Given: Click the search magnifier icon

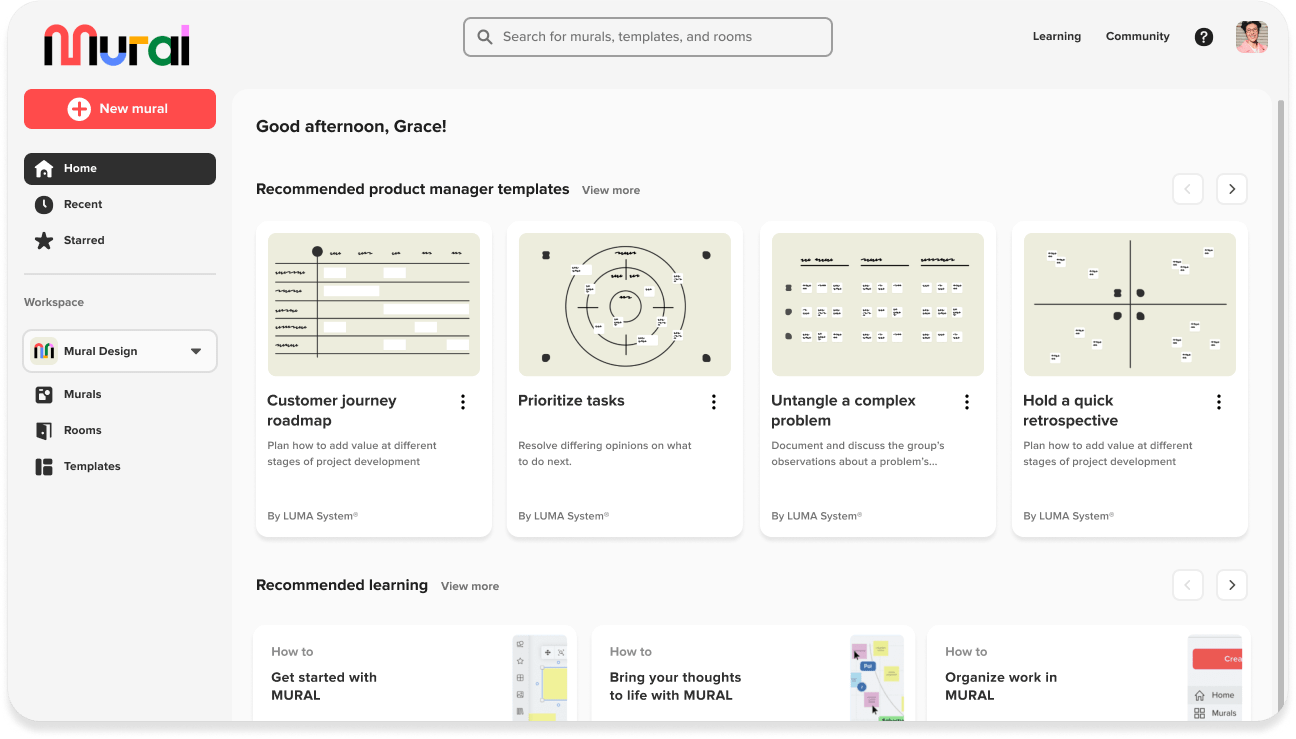Looking at the screenshot, I should [485, 37].
